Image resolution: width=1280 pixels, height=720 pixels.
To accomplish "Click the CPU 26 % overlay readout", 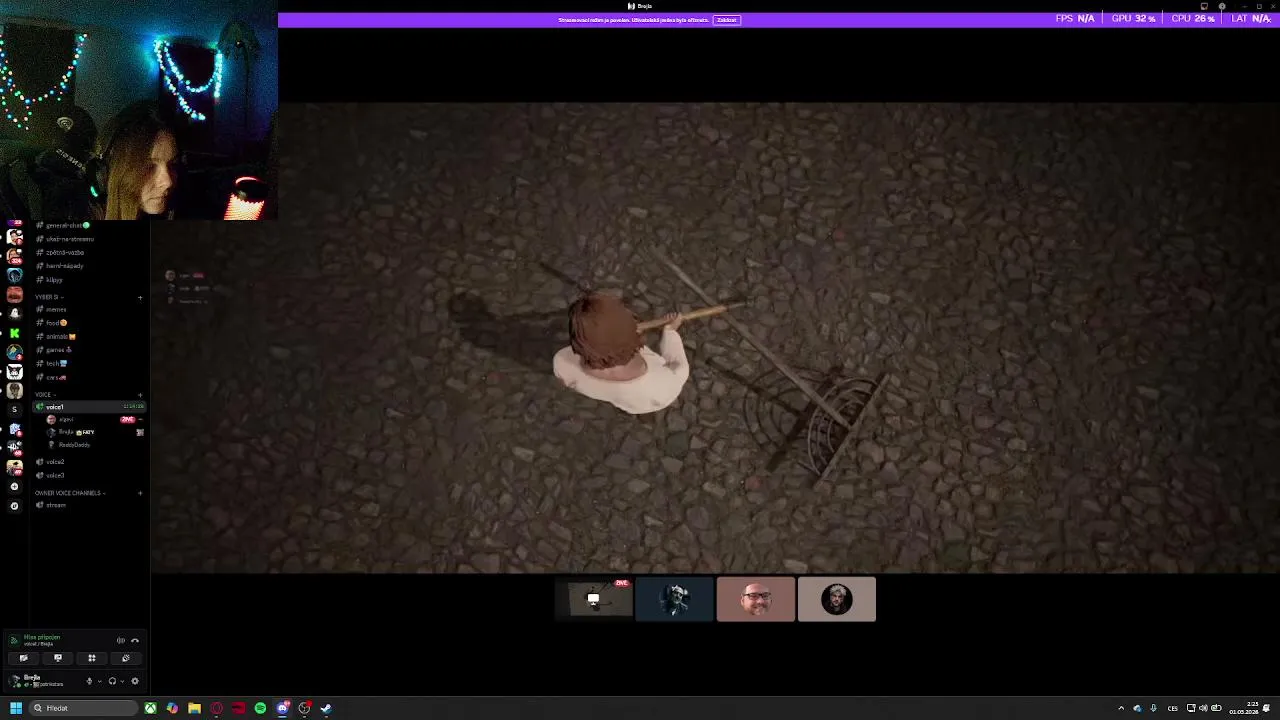I will pyautogui.click(x=1193, y=18).
